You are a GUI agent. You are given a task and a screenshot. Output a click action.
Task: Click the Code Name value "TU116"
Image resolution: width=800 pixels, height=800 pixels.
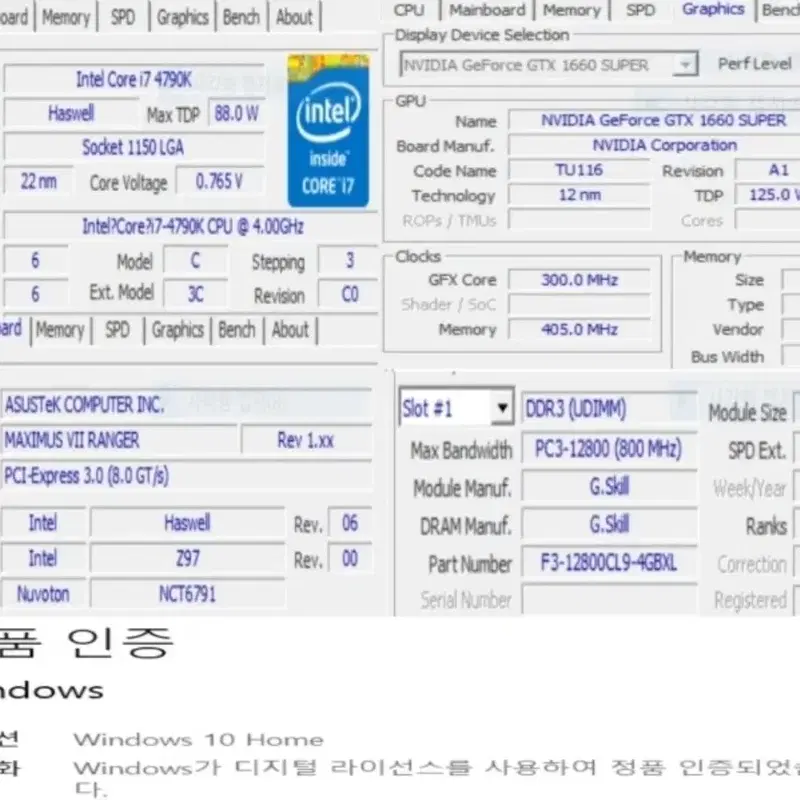point(579,170)
